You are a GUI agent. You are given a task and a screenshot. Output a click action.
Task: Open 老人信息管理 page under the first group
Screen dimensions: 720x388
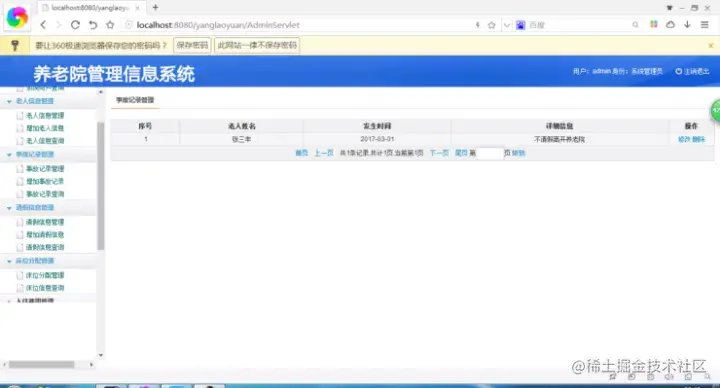coord(45,116)
